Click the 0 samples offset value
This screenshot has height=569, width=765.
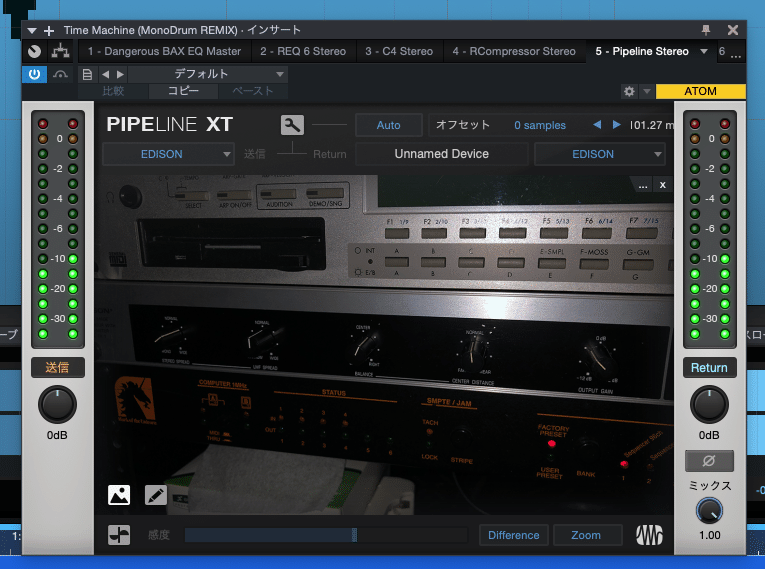pyautogui.click(x=540, y=125)
